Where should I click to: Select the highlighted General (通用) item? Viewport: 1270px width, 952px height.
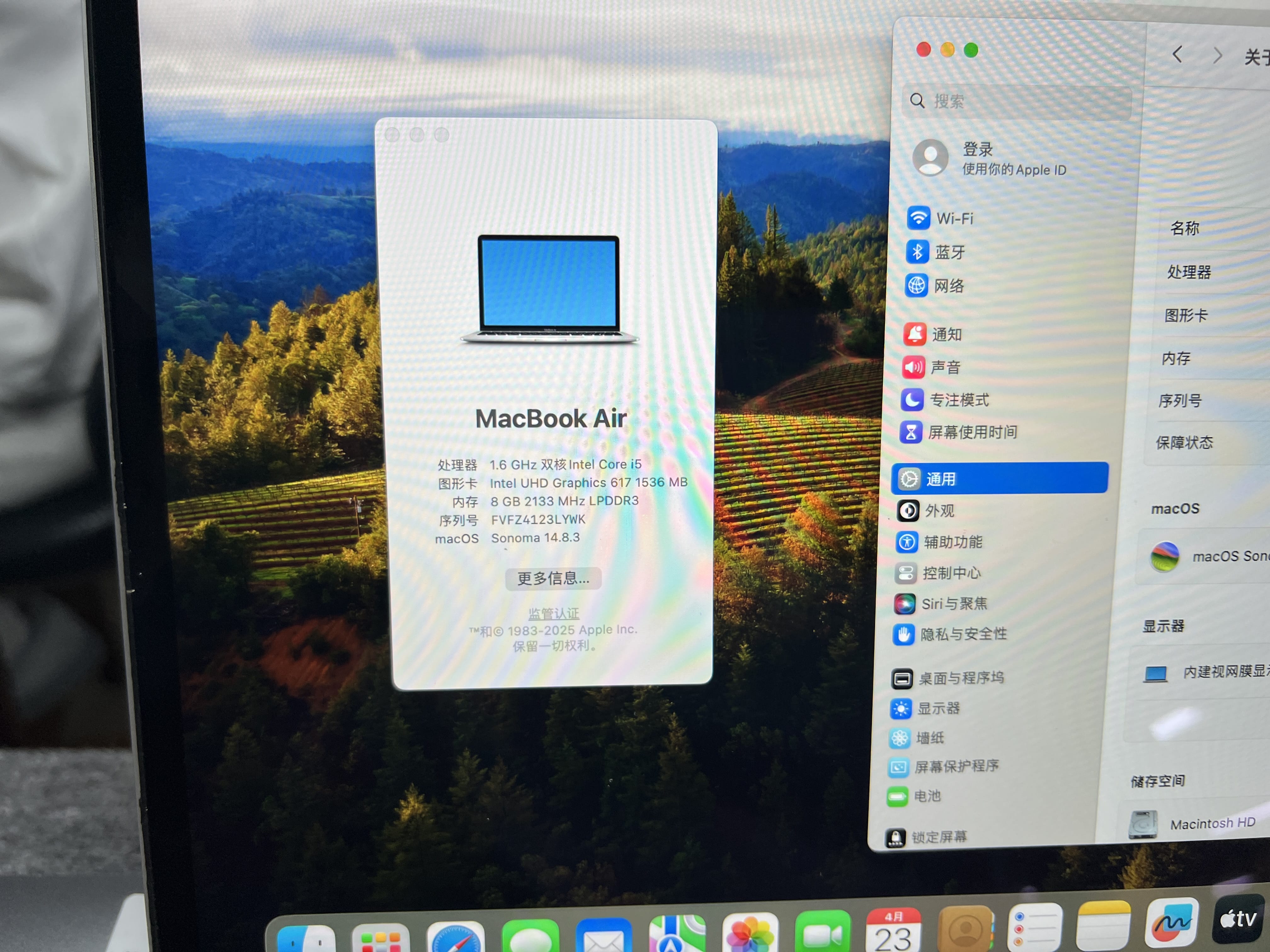[999, 478]
